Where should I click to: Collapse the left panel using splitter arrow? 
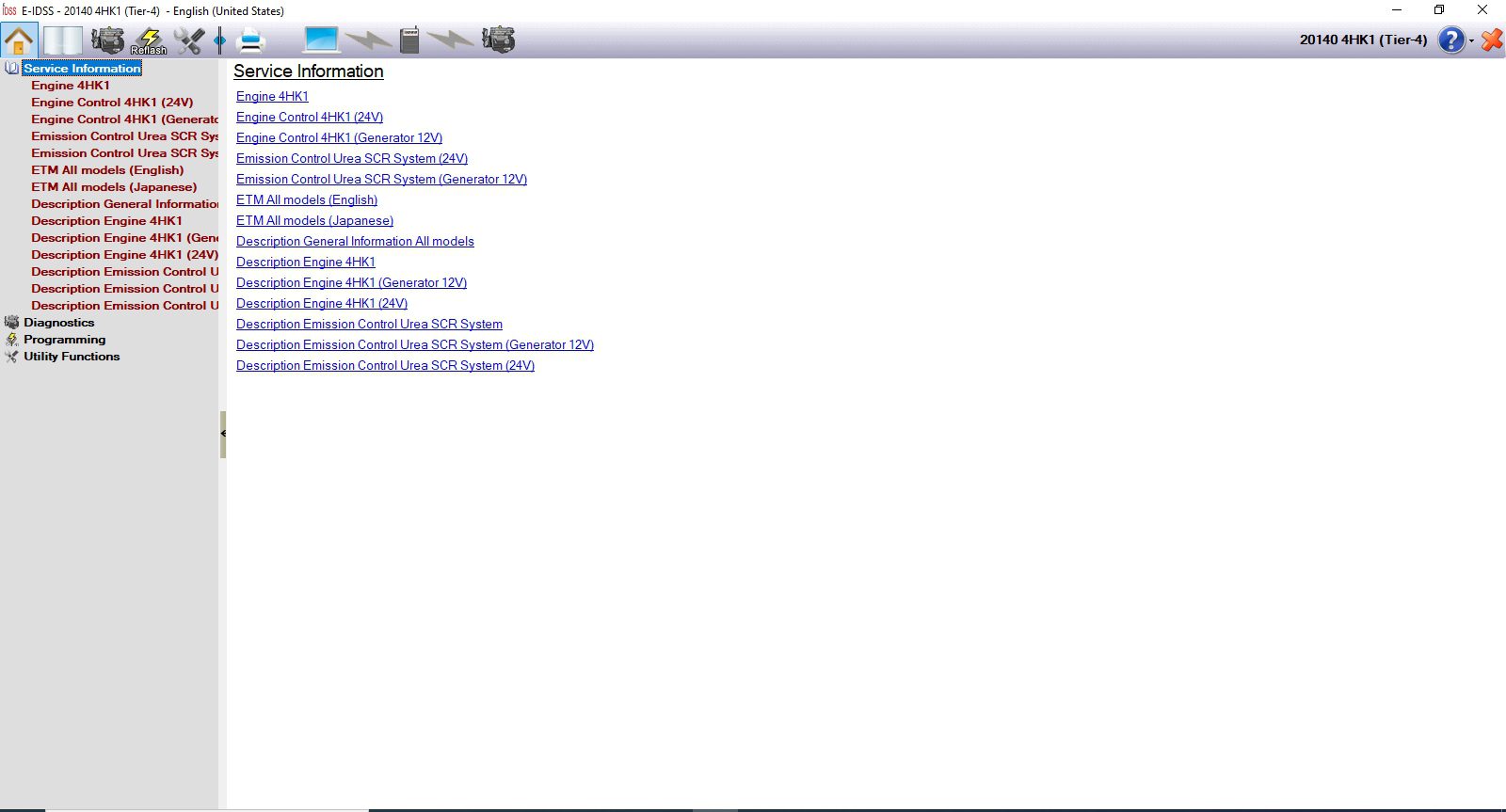click(x=223, y=434)
